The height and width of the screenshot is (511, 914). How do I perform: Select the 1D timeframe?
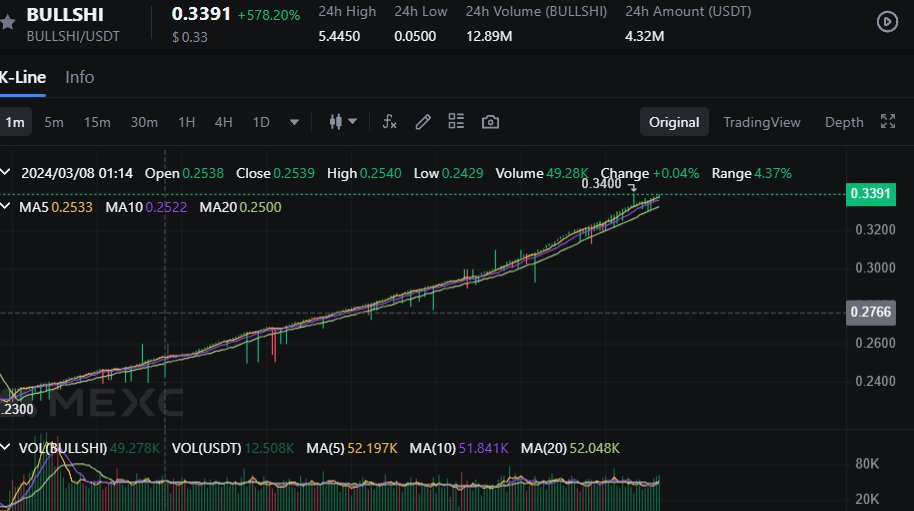261,122
